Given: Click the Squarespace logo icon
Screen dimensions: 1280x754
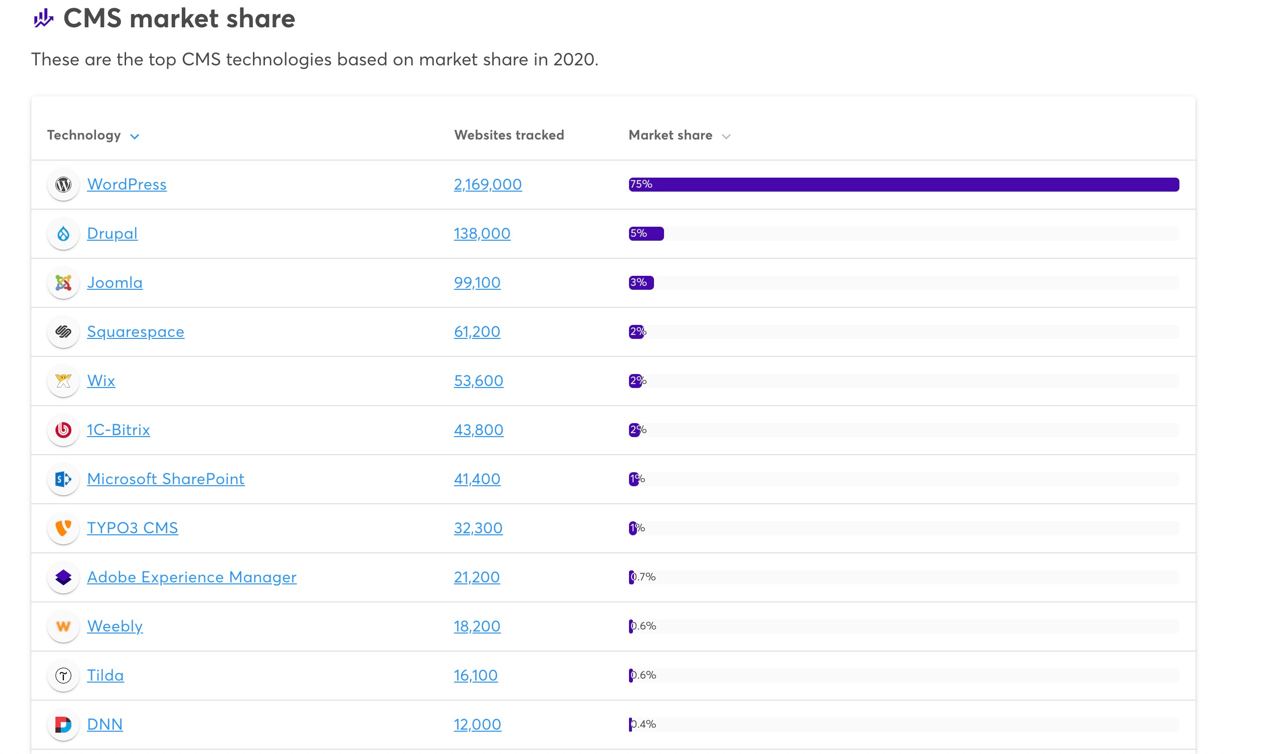Looking at the screenshot, I should coord(63,332).
